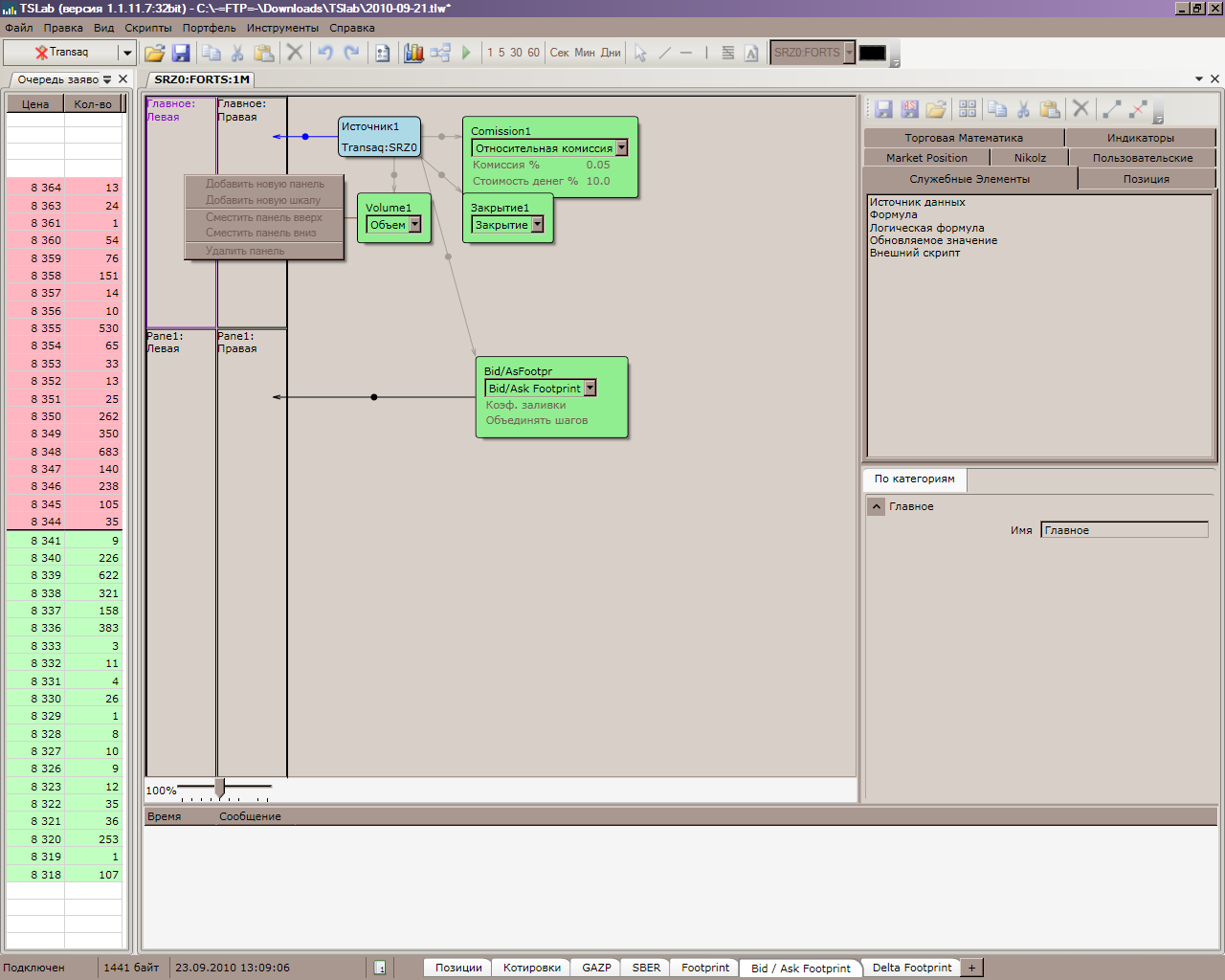Click the remove connection red-cross link icon

pos(1138,109)
